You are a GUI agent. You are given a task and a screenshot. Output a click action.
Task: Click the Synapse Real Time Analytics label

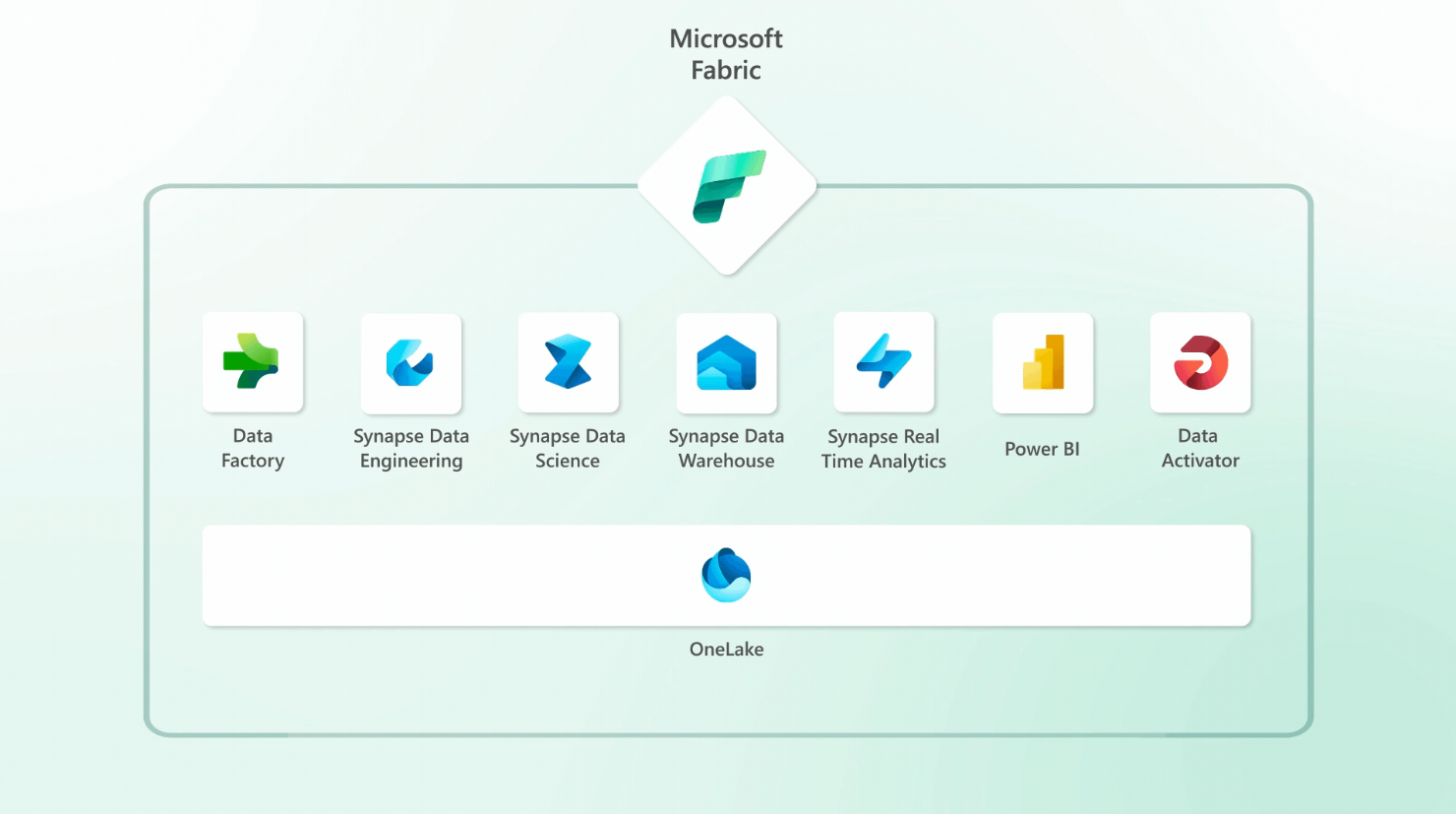click(x=883, y=448)
